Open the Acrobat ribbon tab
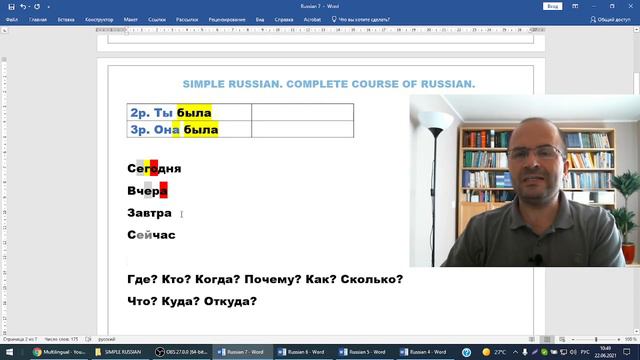 (x=312, y=20)
